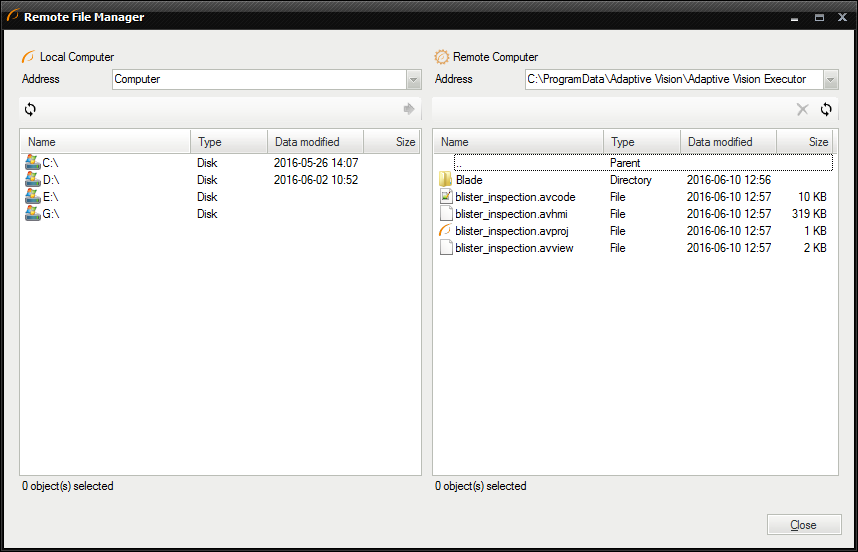Select the blister_inspection.avproj file icon
This screenshot has height=552, width=858.
point(446,231)
